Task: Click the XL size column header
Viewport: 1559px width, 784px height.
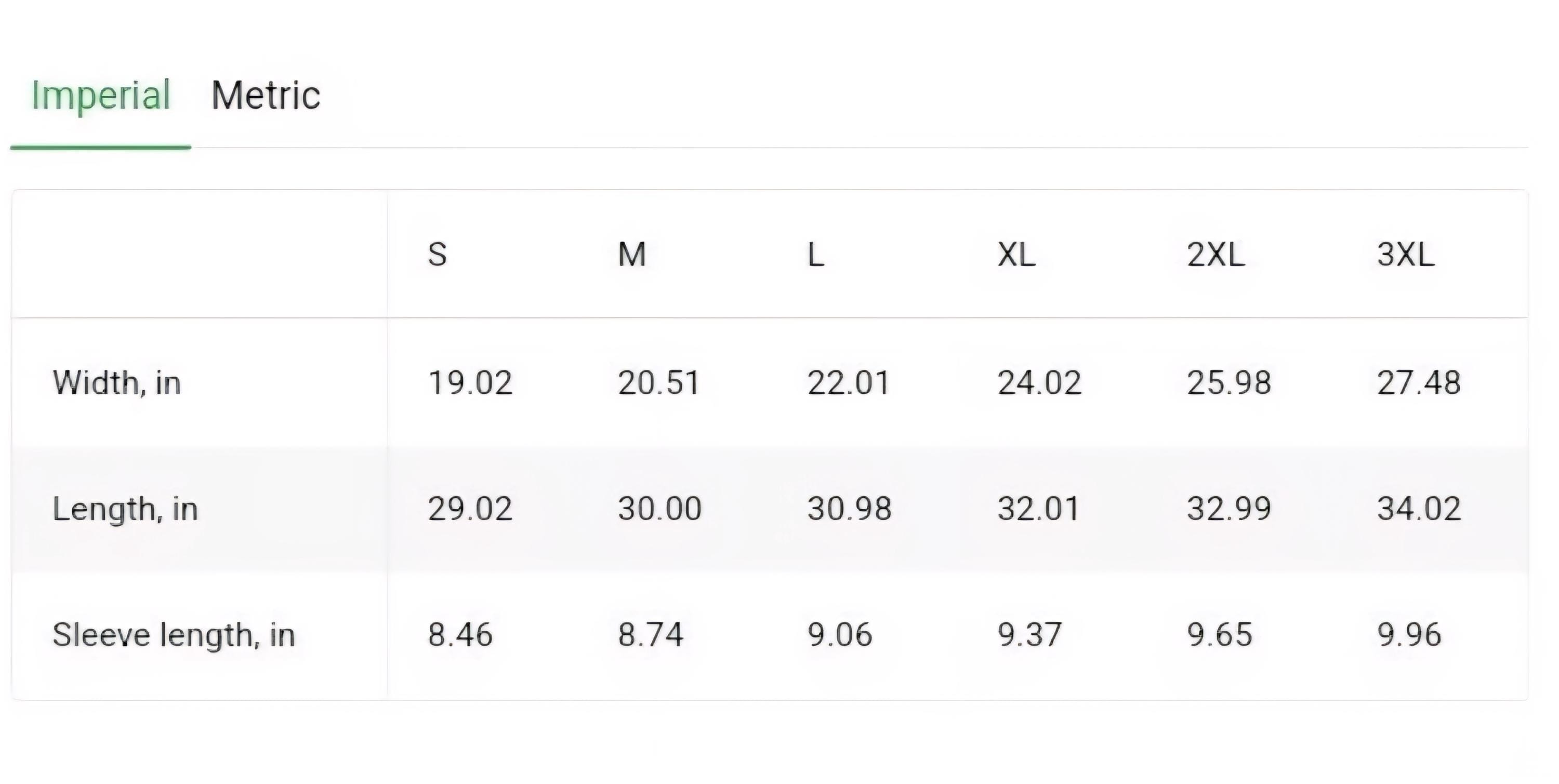Action: pyautogui.click(x=1016, y=254)
